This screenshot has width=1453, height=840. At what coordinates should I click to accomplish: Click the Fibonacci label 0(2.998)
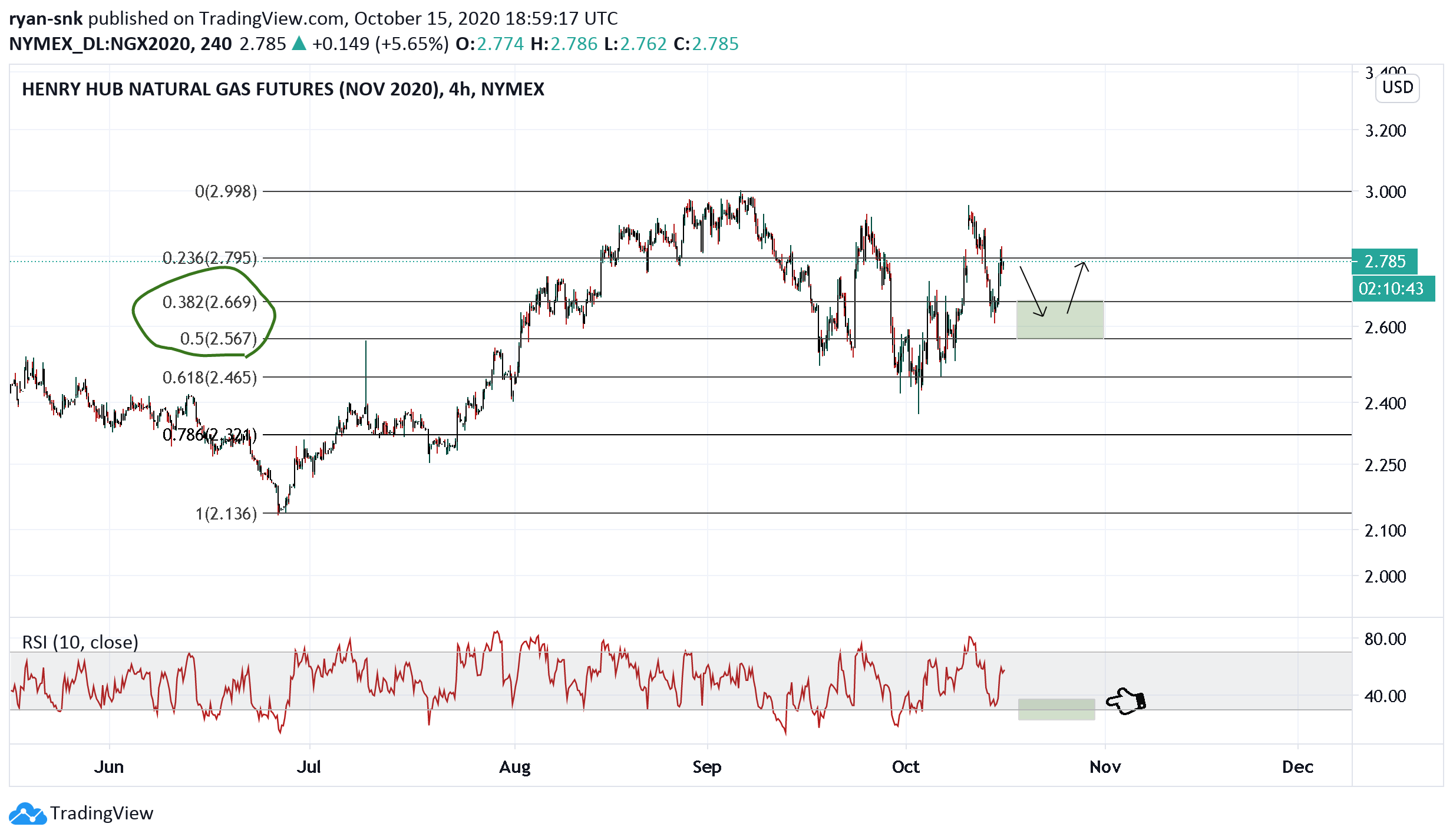(x=226, y=191)
